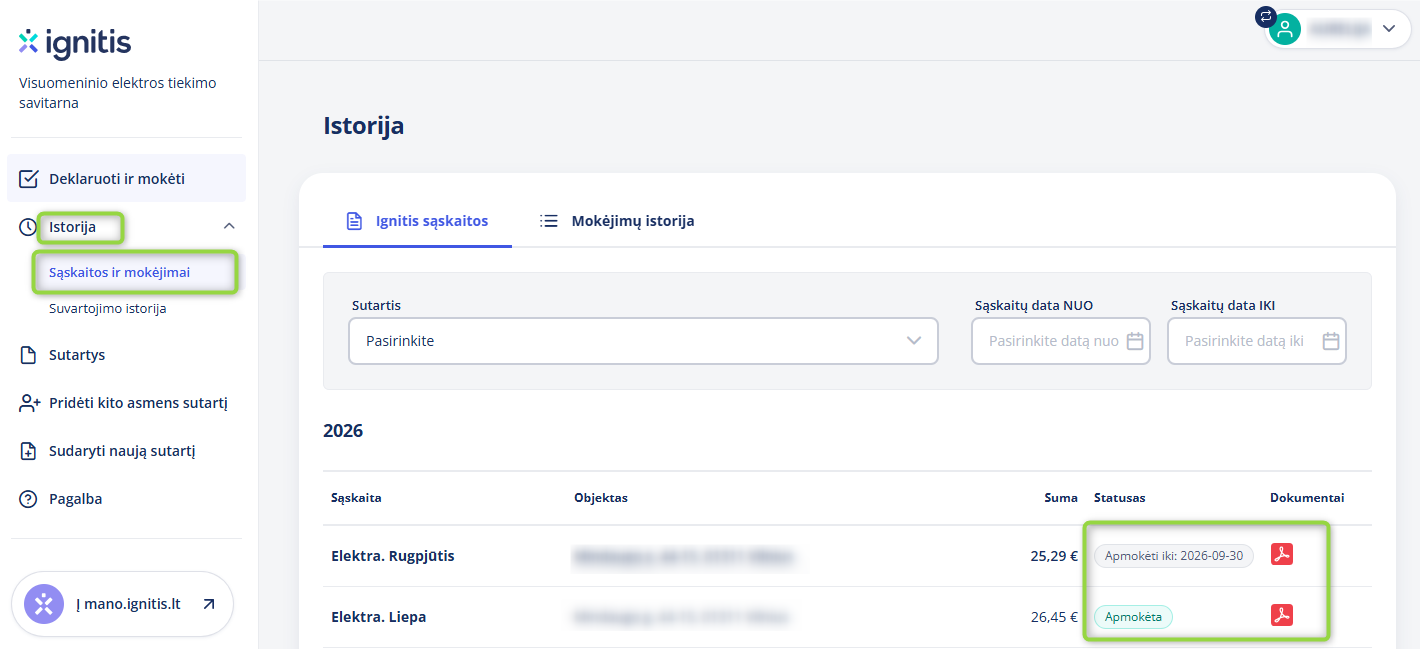Click the new contract plus-document icon
This screenshot has width=1420, height=649.
[x=29, y=451]
